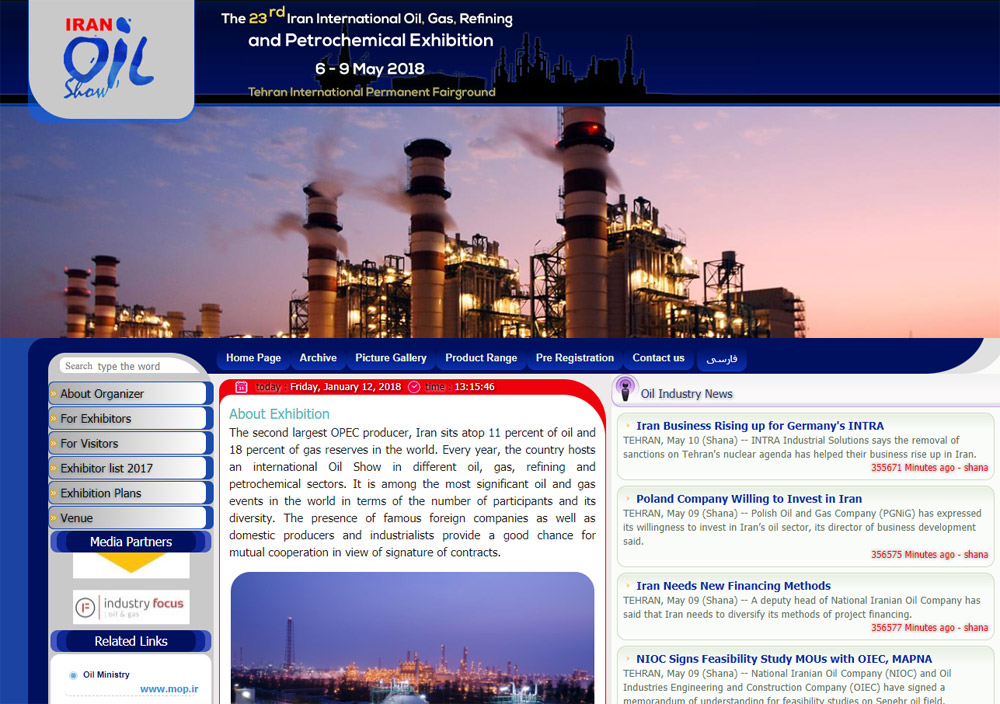Click the '6 - 9 May 2018' header text
The height and width of the screenshot is (704, 1000).
(x=370, y=68)
